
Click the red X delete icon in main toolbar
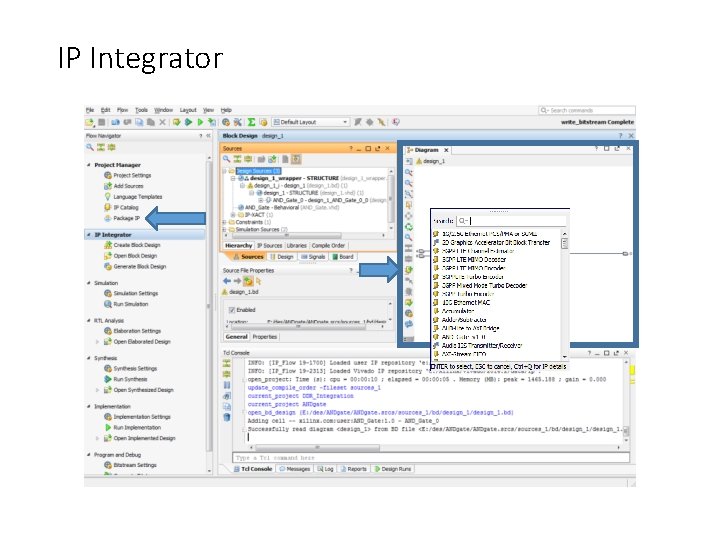coord(162,122)
